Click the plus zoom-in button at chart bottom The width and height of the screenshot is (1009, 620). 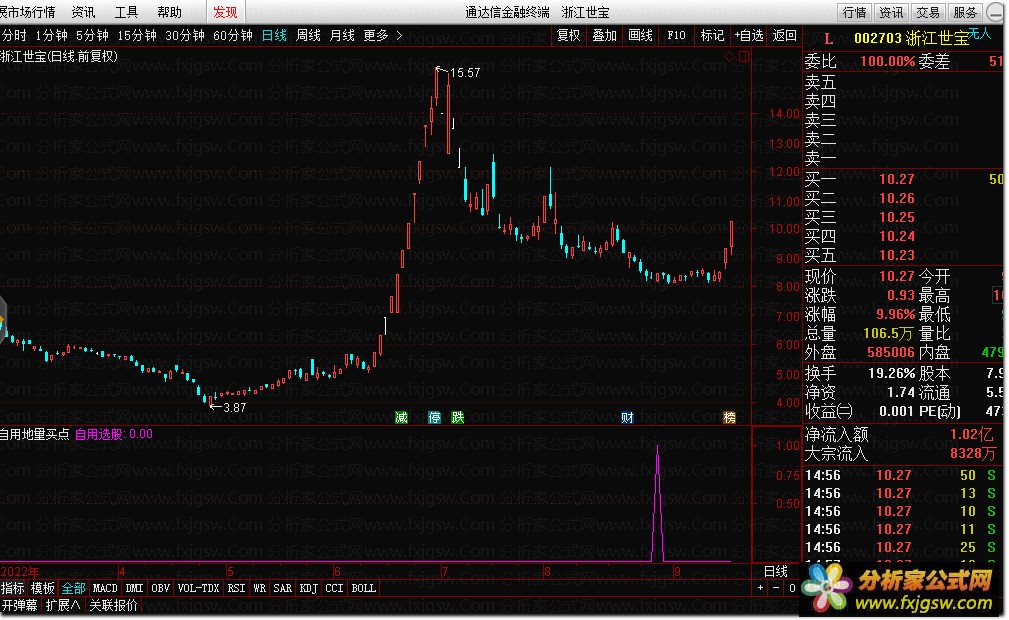[761, 588]
